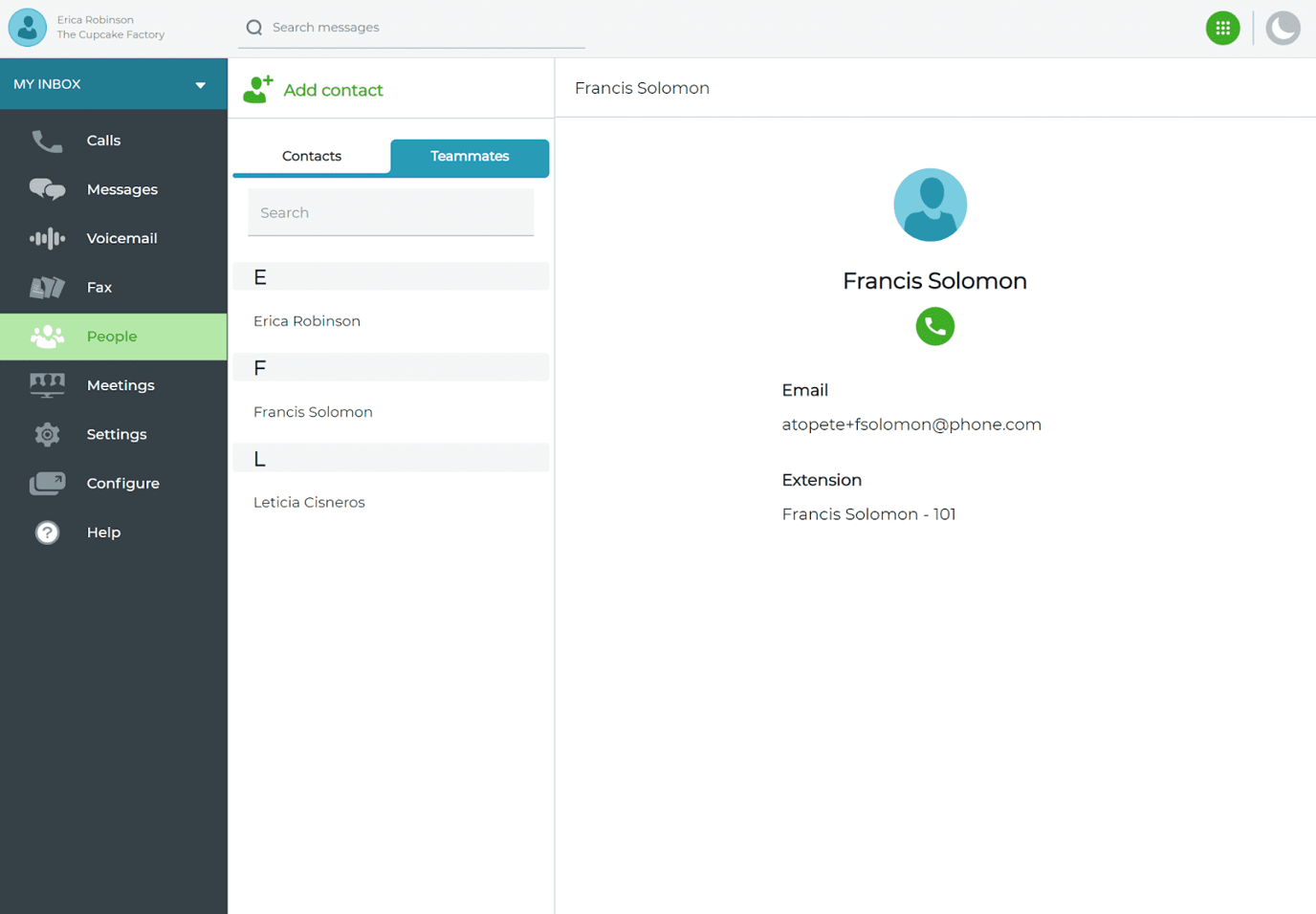
Task: Click the people search field
Action: pos(390,212)
